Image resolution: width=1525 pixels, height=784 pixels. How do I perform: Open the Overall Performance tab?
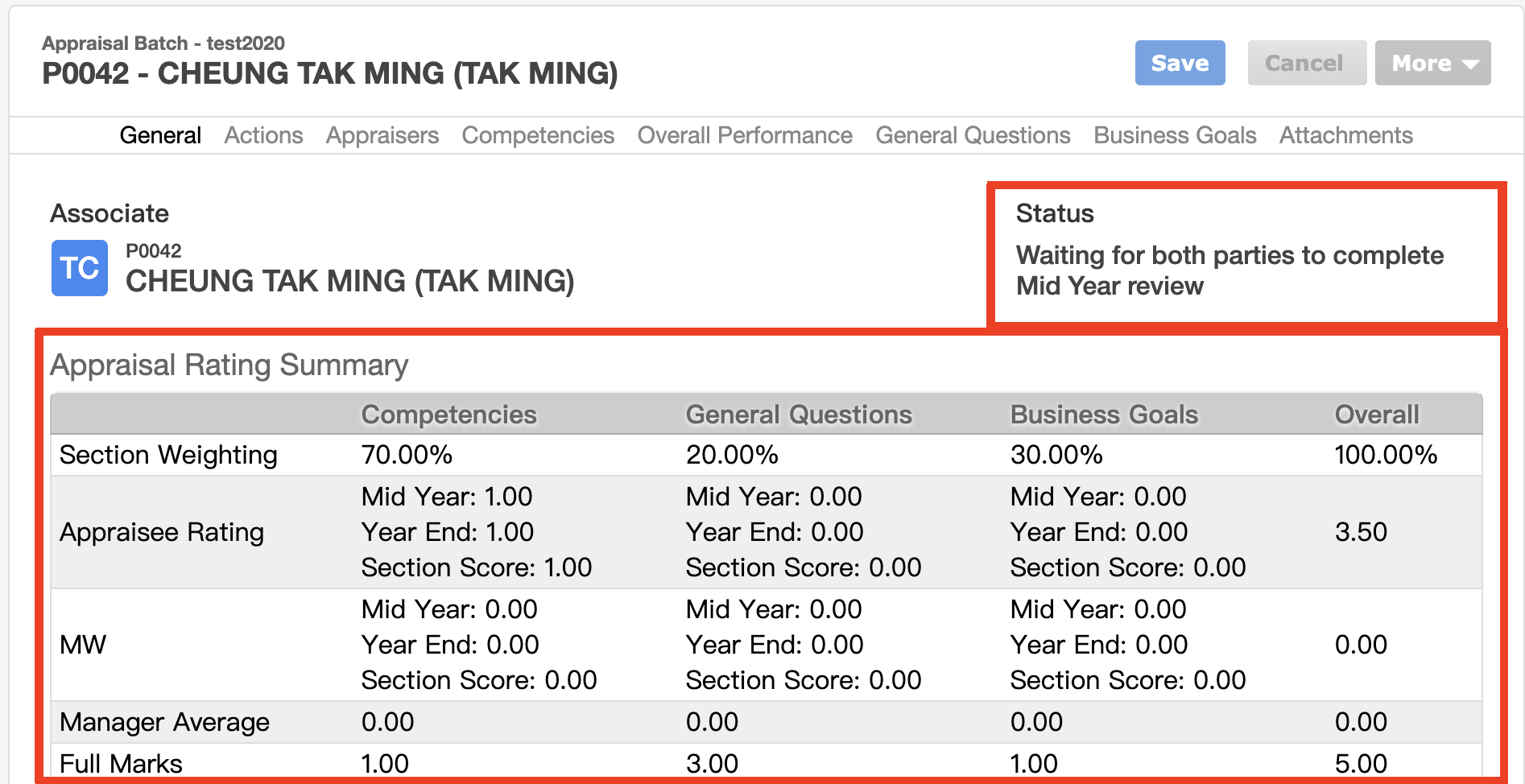click(x=745, y=135)
